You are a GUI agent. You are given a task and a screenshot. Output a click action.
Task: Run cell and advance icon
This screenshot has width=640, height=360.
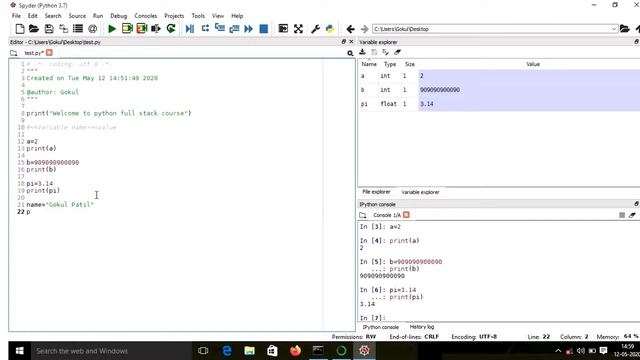pyautogui.click(x=142, y=29)
